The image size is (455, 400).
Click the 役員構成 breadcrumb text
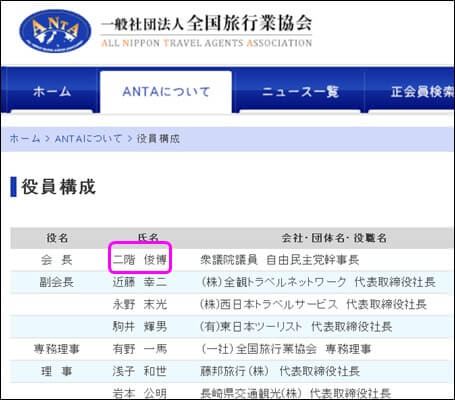(158, 139)
